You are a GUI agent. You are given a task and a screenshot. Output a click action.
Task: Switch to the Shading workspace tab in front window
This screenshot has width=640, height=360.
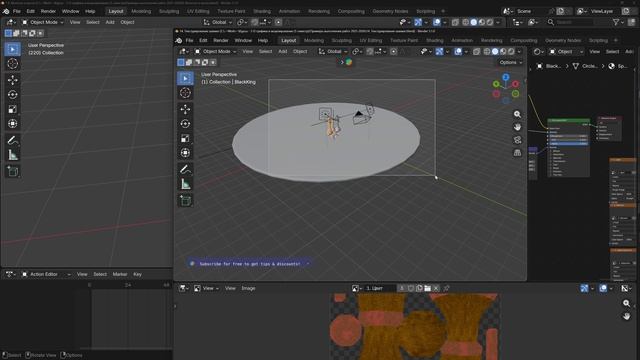click(435, 40)
